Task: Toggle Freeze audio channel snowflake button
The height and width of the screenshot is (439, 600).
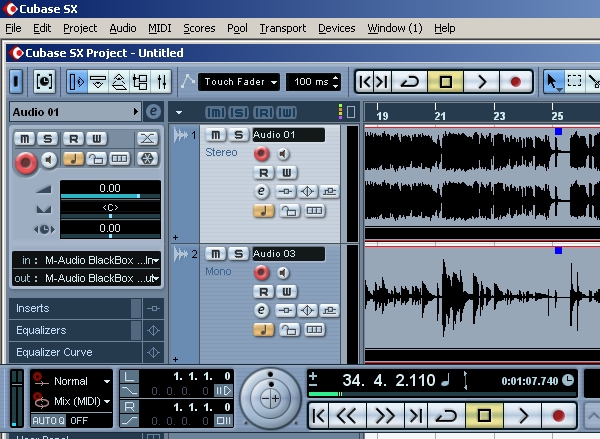Action: [147, 159]
